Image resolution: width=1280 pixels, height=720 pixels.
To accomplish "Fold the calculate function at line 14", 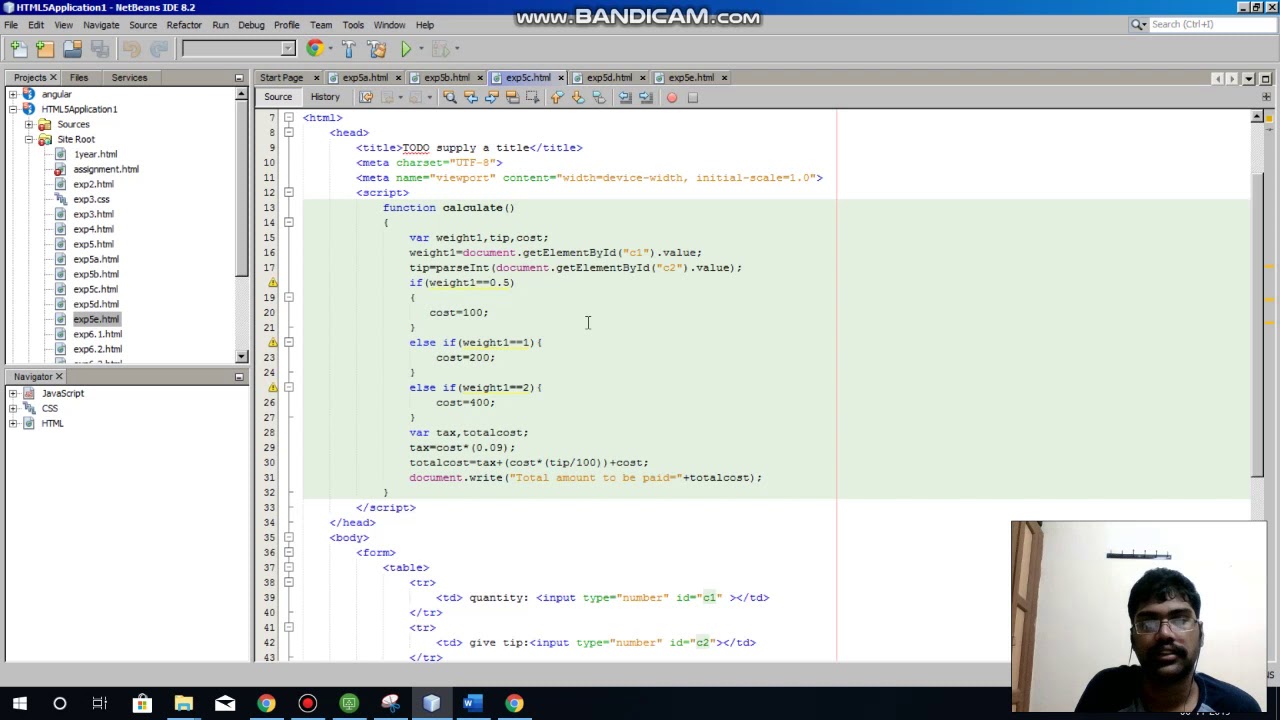I will click(x=288, y=223).
